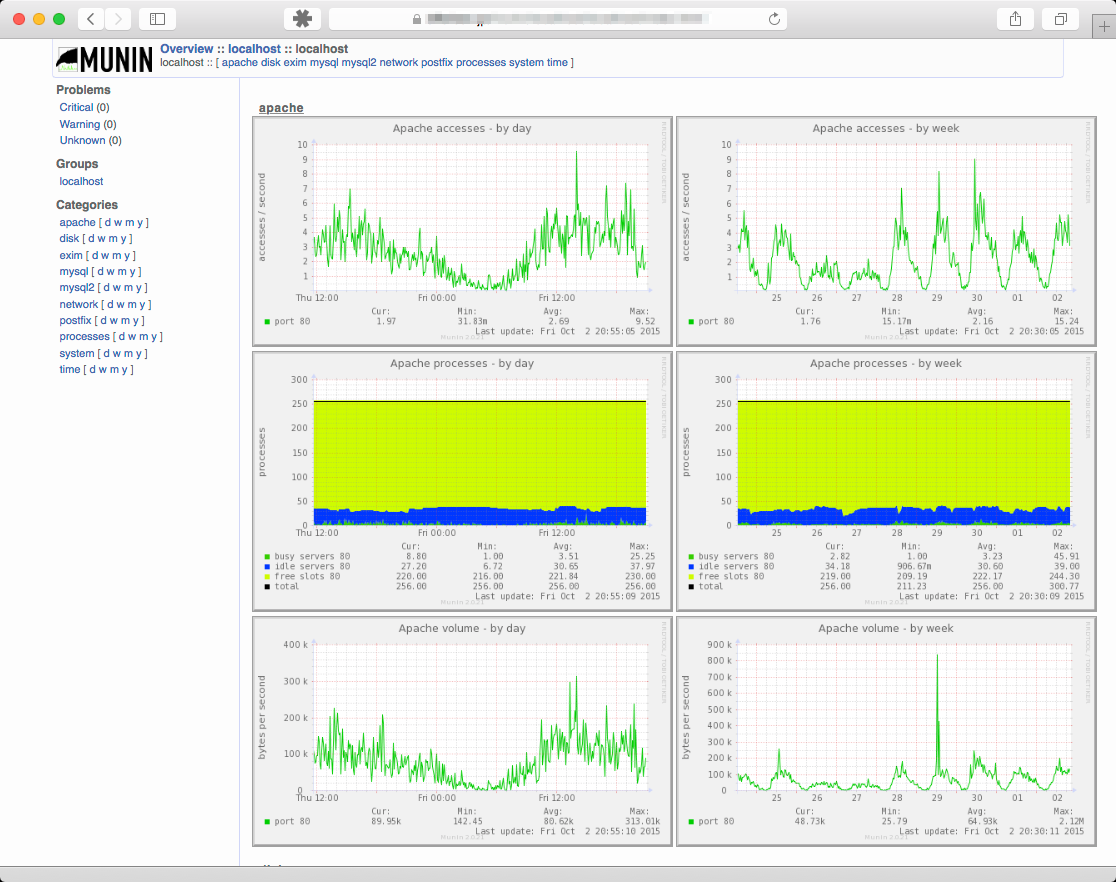Image resolution: width=1116 pixels, height=882 pixels.
Task: Jump to processes in top category list
Action: coord(481,63)
